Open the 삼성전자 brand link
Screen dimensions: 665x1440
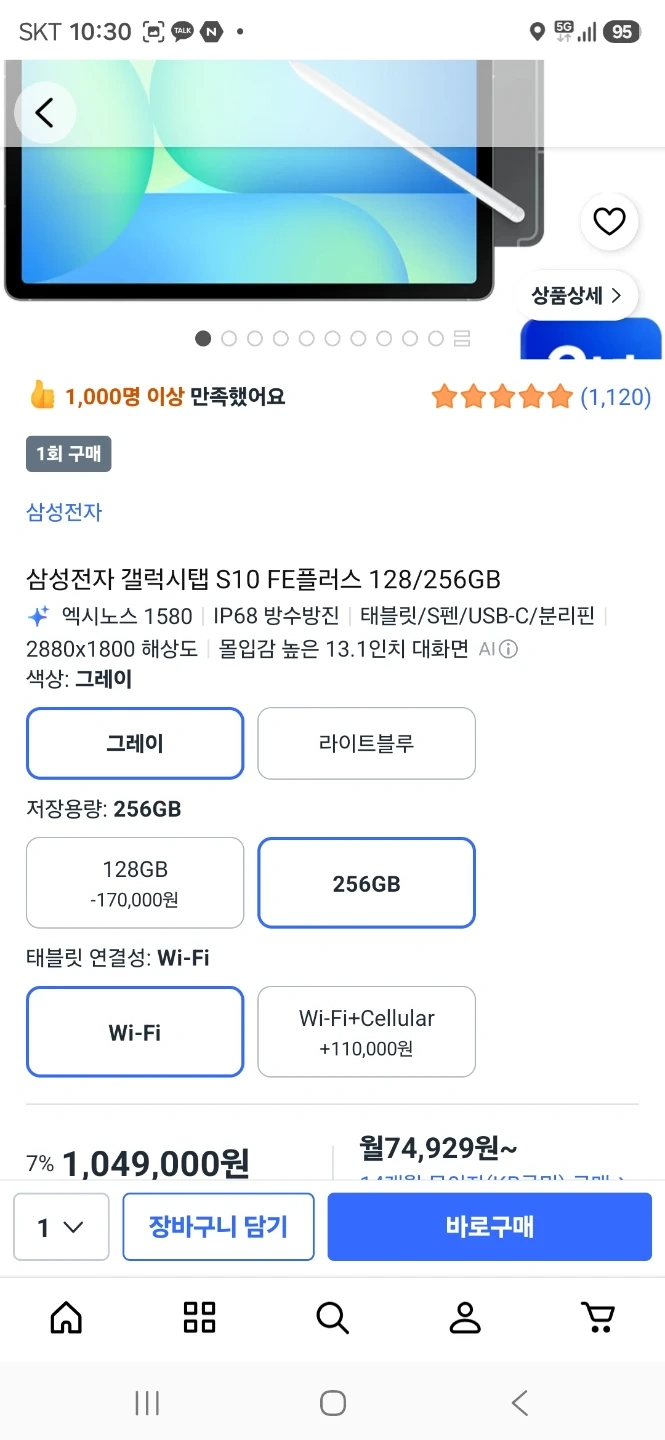click(64, 512)
